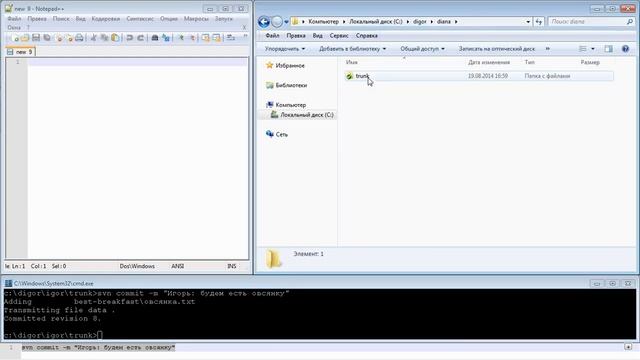
Task: Open Find with the binoculars icon
Action: tap(155, 38)
